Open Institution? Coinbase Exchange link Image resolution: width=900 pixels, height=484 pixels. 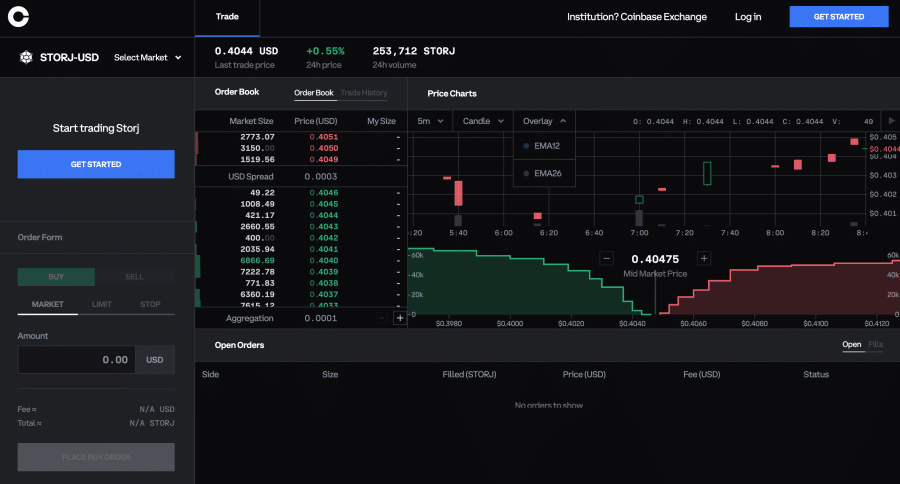(637, 17)
